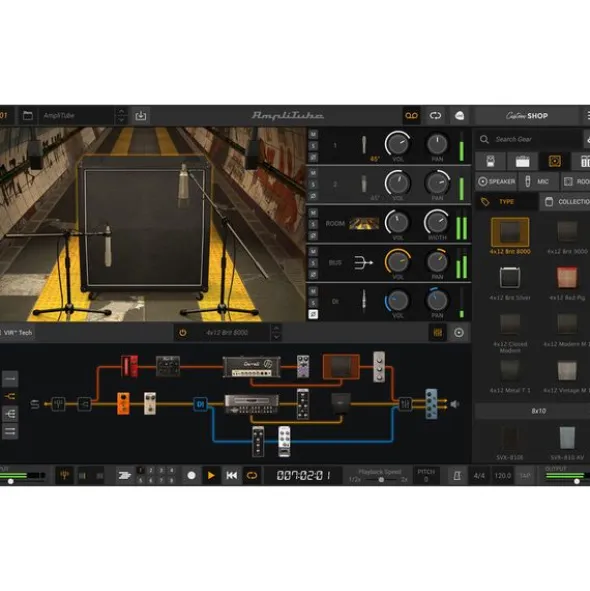Select the red pedal in upper chain
Screen dimensions: 590x591
[x=129, y=366]
